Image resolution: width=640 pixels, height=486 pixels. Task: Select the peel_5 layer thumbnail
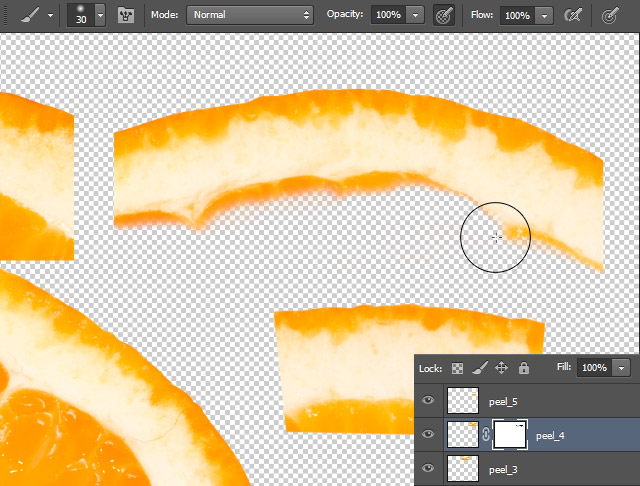[463, 400]
